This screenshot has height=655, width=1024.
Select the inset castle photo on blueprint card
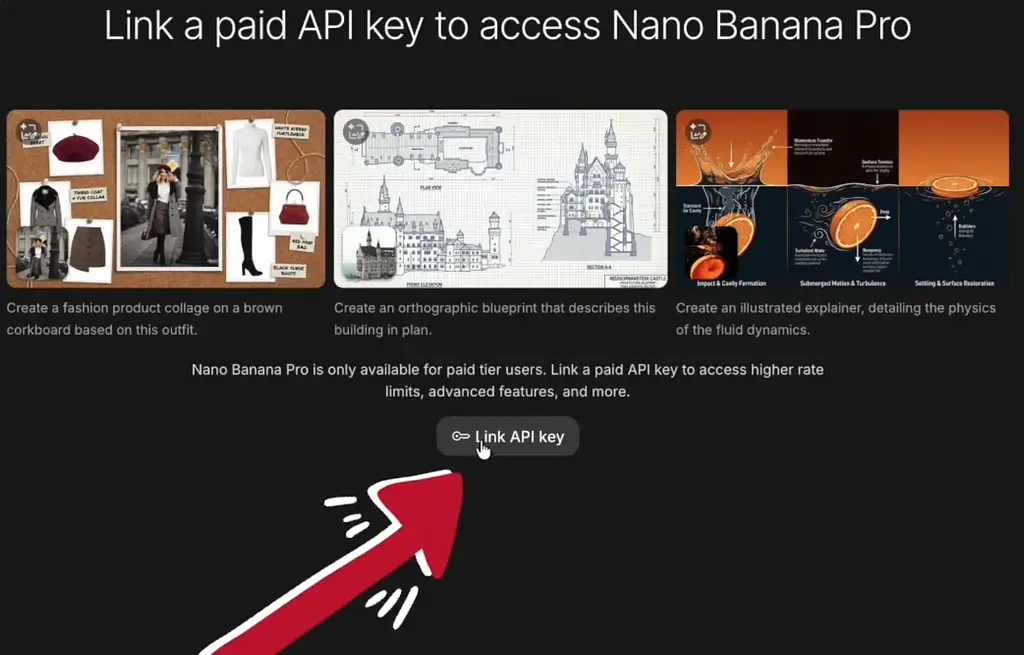point(369,253)
